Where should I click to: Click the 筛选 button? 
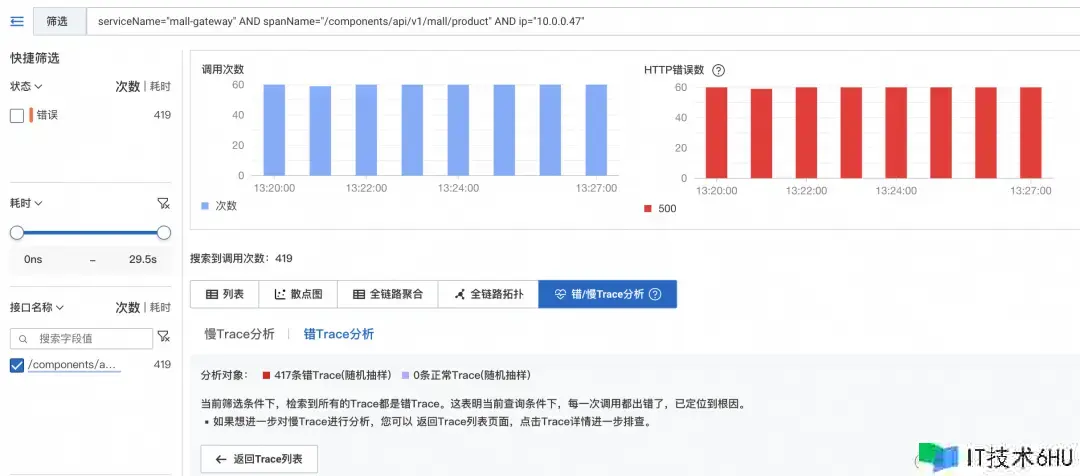coord(57,20)
